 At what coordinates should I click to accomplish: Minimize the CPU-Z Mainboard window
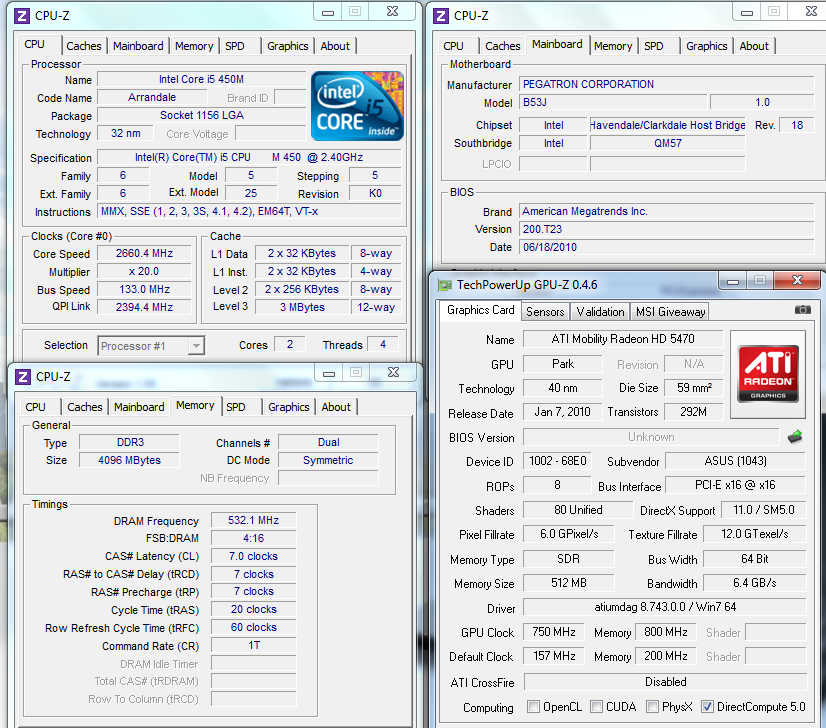point(746,12)
